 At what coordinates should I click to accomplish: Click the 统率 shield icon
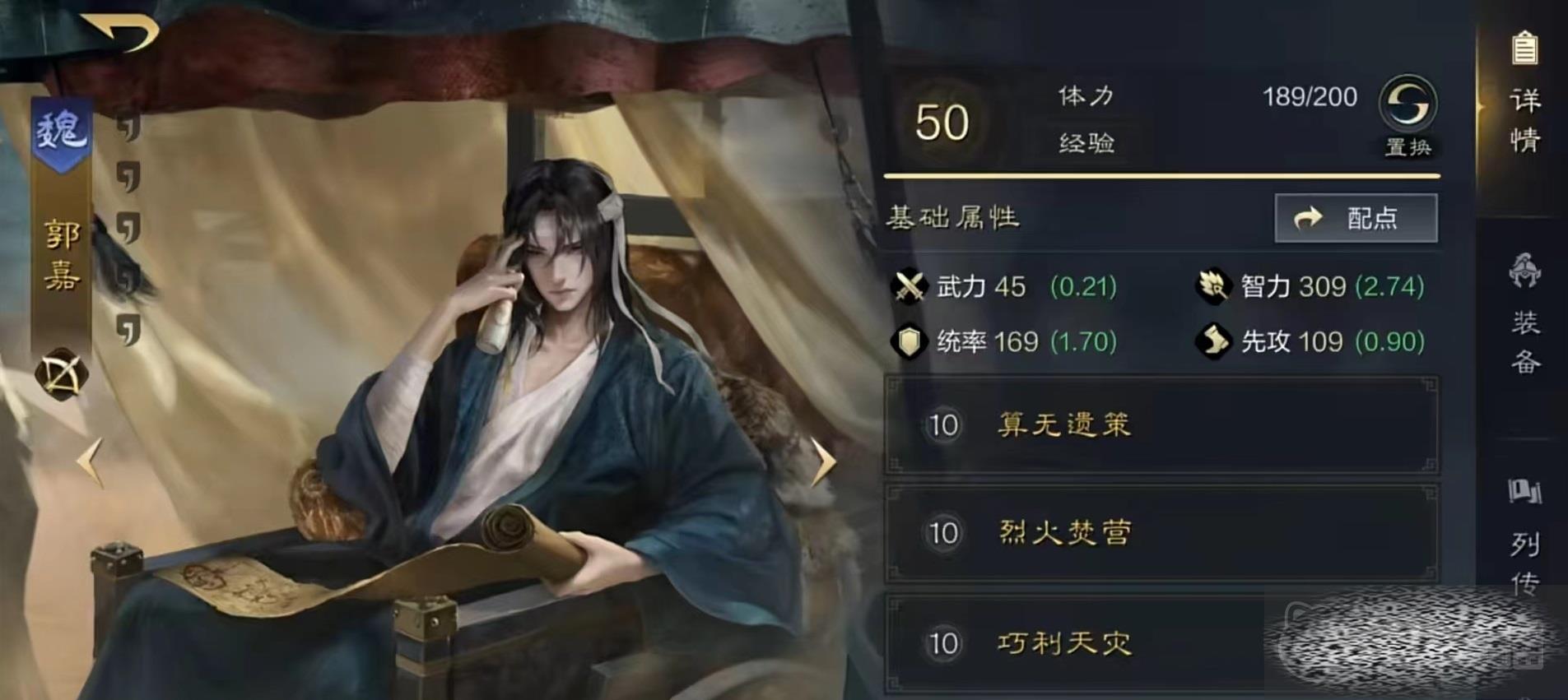pyautogui.click(x=909, y=341)
